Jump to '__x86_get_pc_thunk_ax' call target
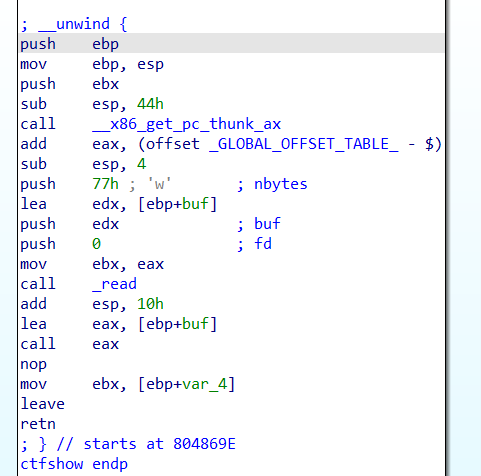The width and height of the screenshot is (481, 476). (187, 124)
